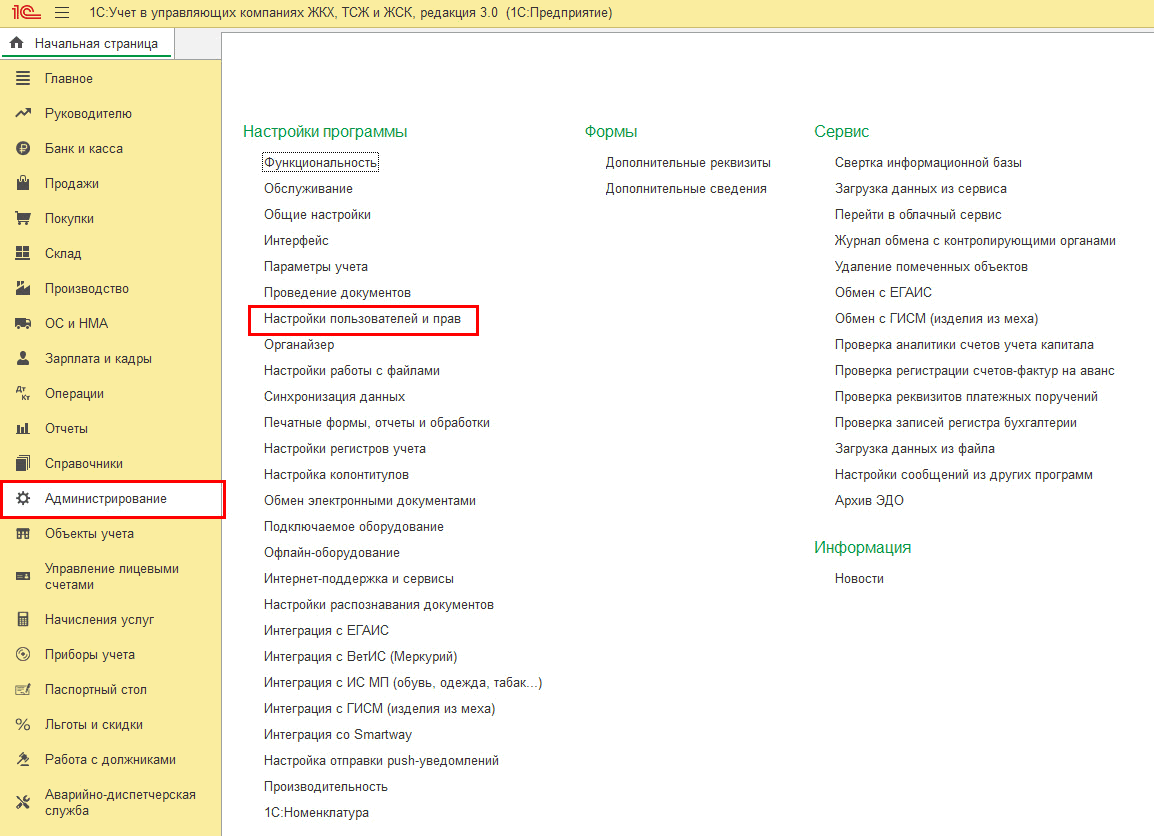This screenshot has width=1154, height=836.
Task: Click the Работа с должниками gavel icon
Action: click(23, 759)
